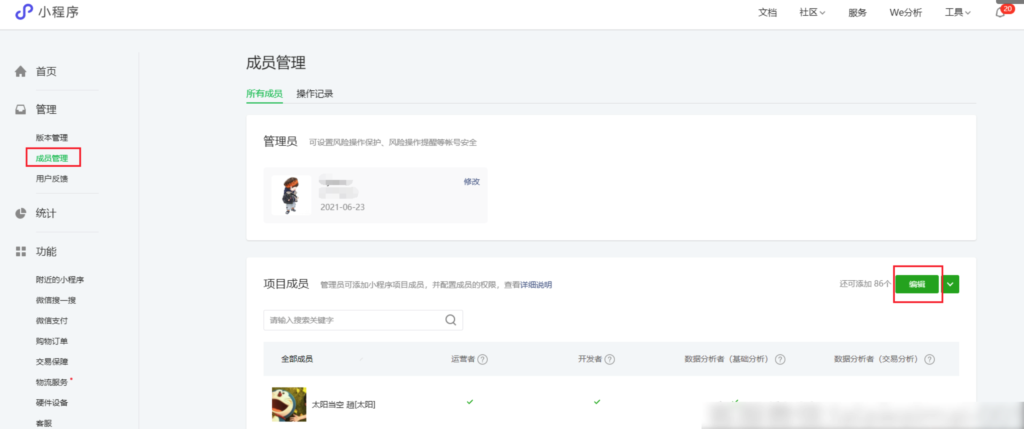Click the search magnifier icon
The image size is (1024, 429).
pyautogui.click(x=450, y=320)
